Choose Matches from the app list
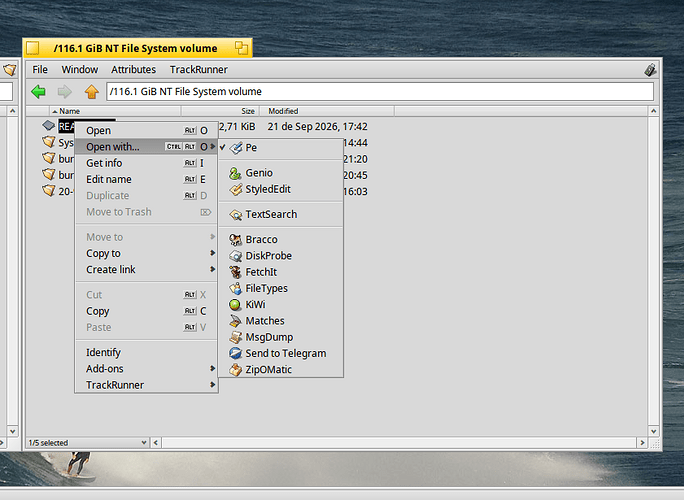 281,321
